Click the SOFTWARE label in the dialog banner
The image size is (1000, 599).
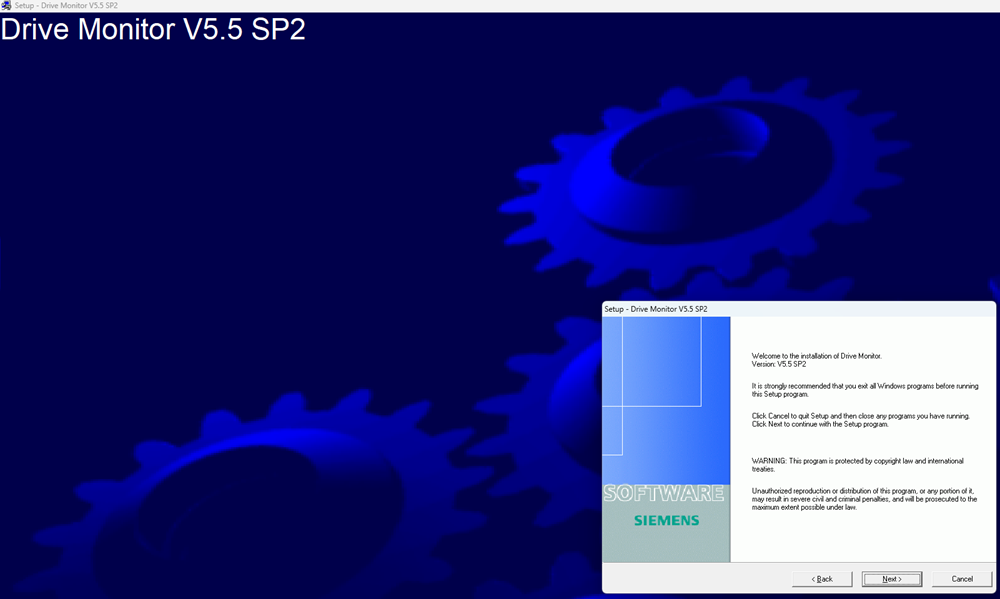point(664,493)
